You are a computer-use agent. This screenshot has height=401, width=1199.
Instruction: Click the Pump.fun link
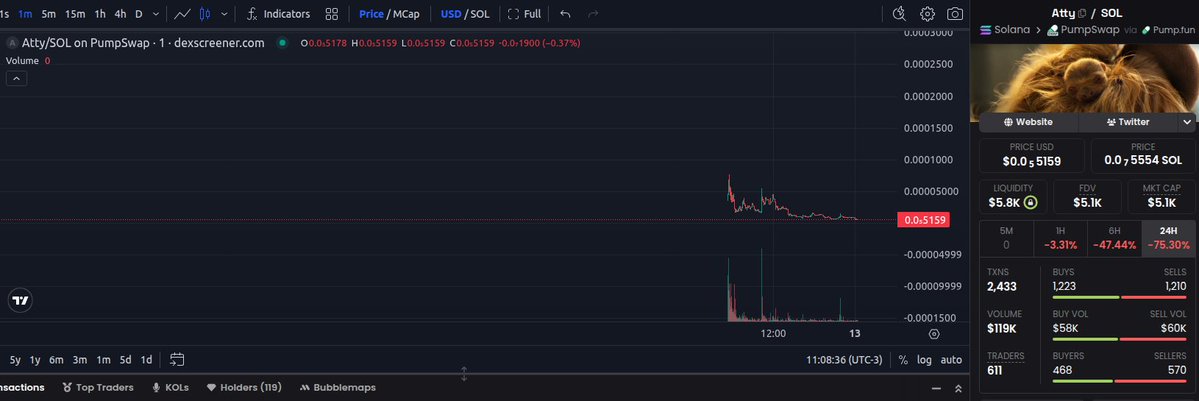point(1168,30)
